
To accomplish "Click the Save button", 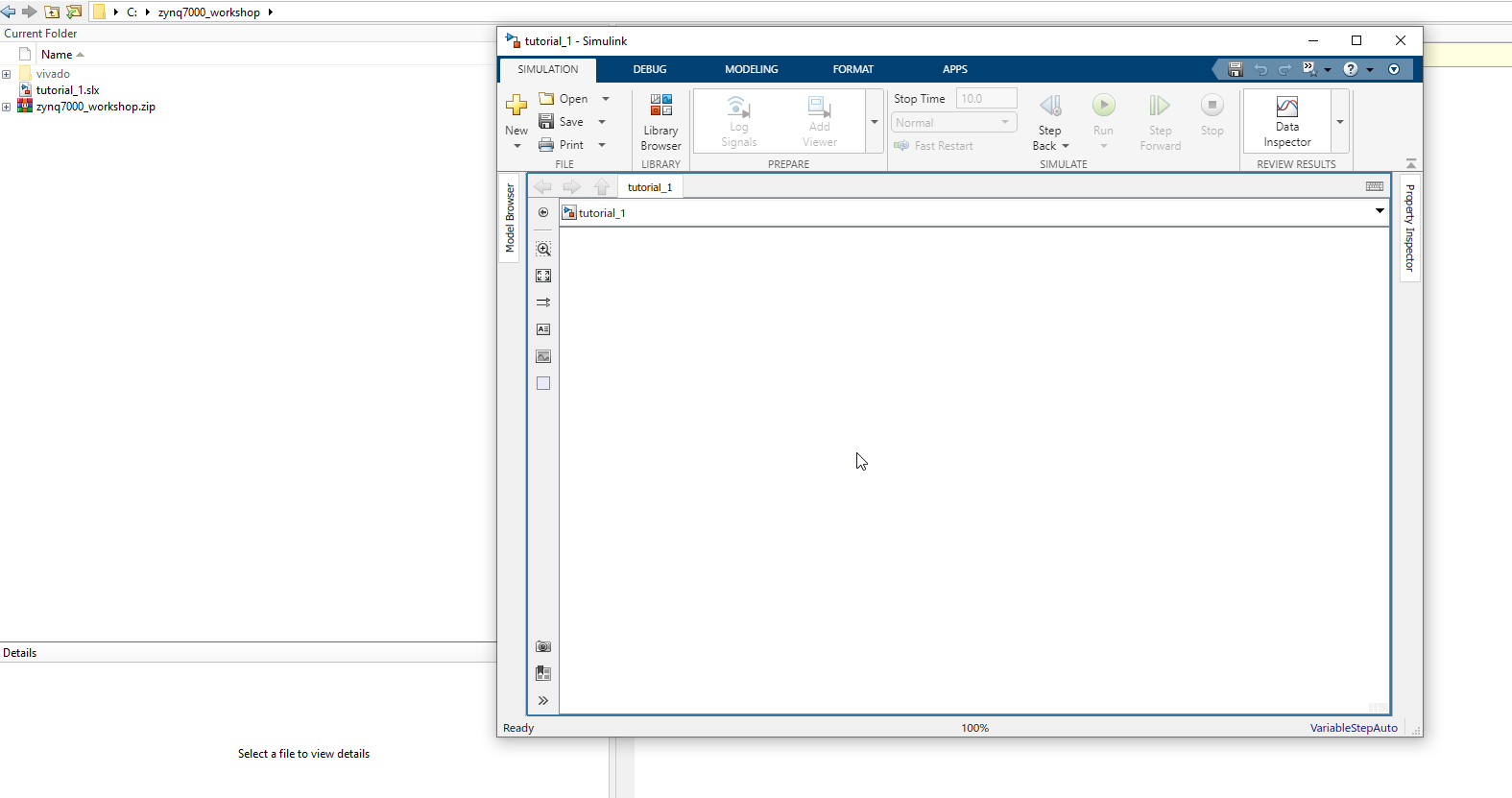I will [x=562, y=122].
